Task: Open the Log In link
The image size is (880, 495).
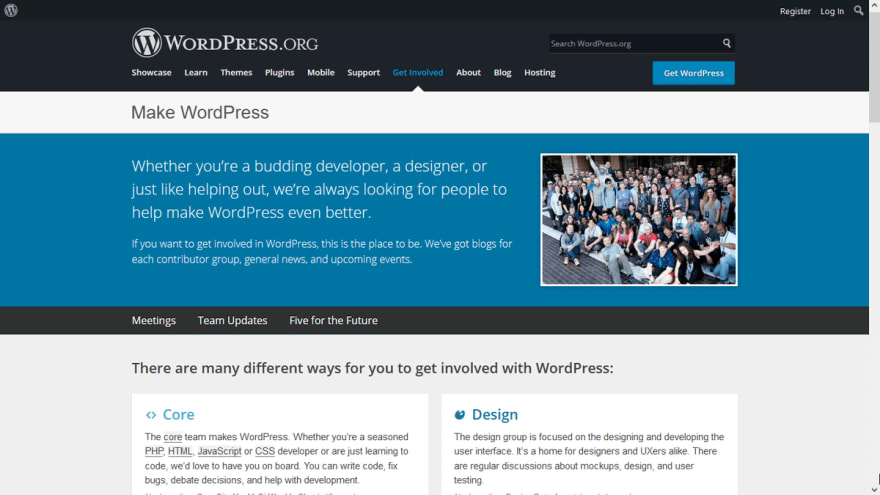Action: [832, 11]
